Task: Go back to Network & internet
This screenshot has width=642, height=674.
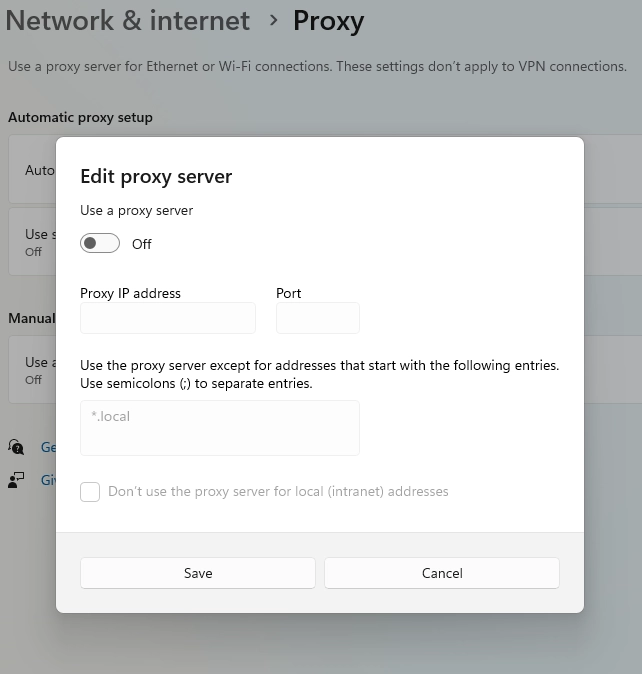Action: 128,20
